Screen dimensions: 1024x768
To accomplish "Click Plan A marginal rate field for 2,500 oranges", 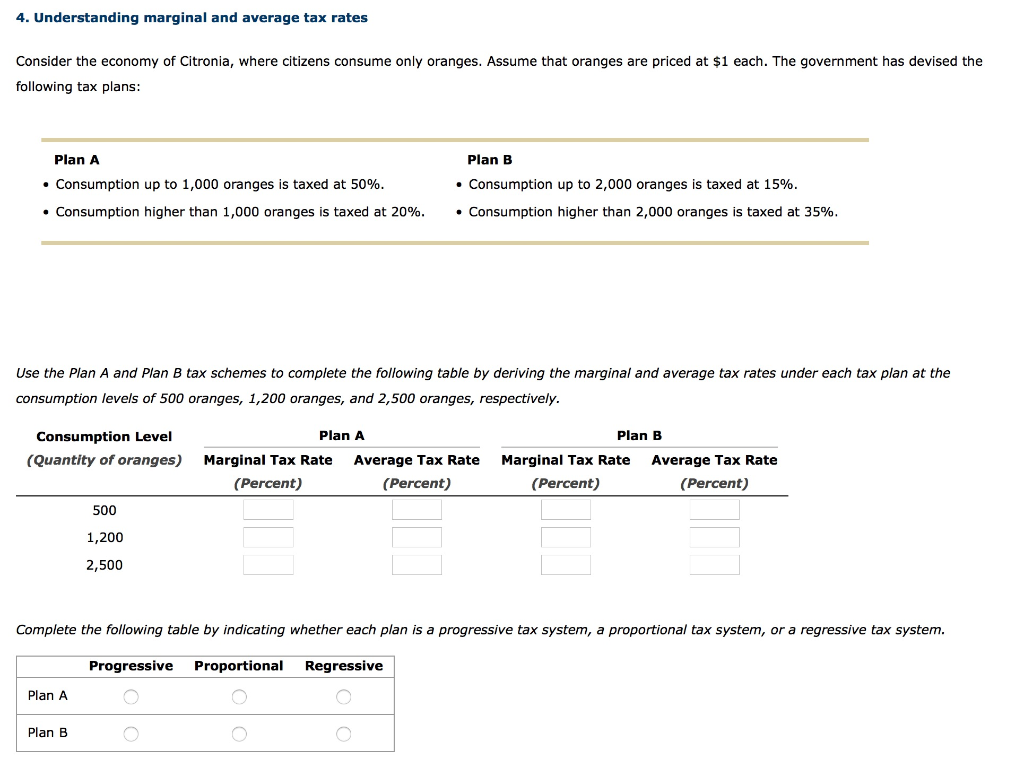I will tap(269, 564).
